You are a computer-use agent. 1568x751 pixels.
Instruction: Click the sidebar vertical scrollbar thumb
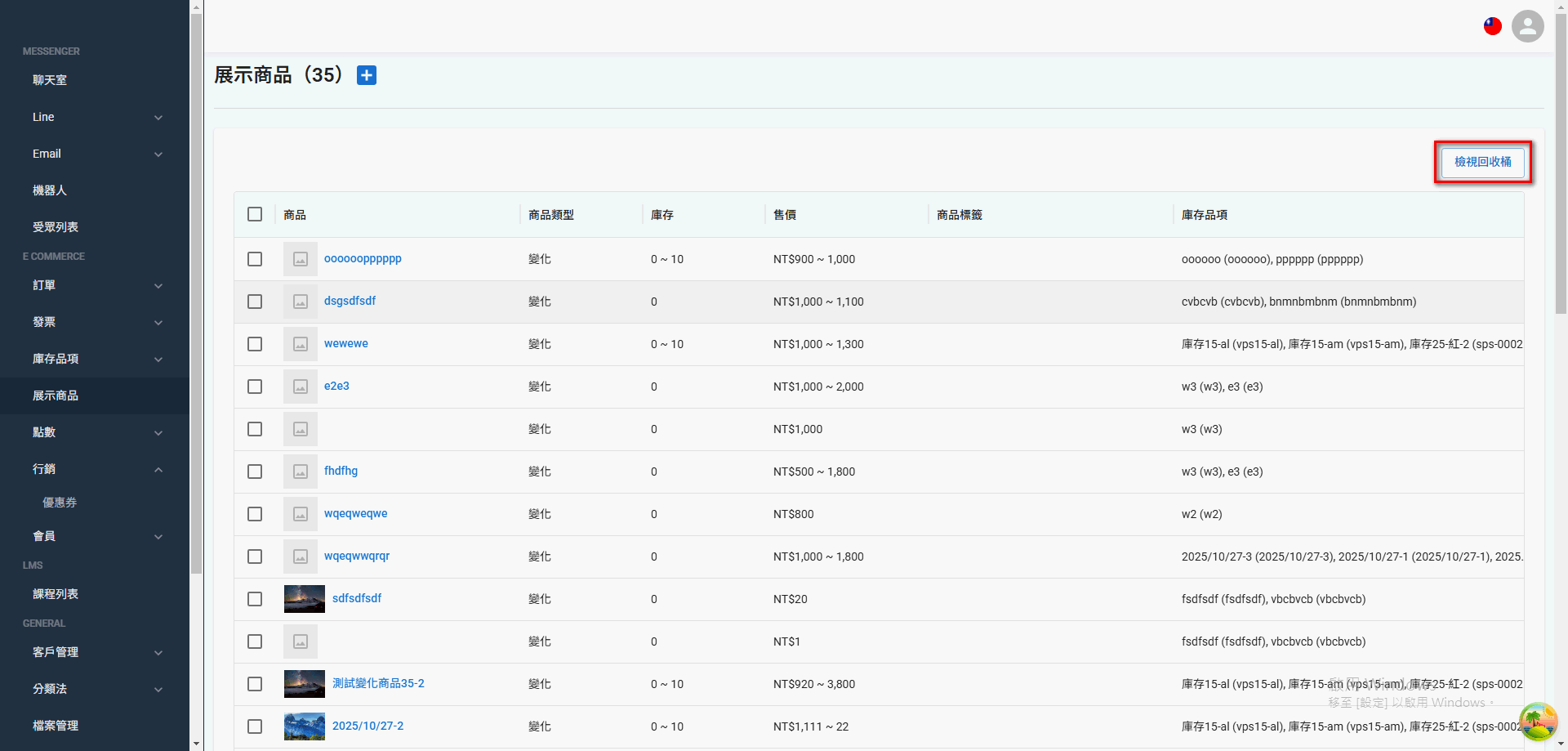(196, 294)
